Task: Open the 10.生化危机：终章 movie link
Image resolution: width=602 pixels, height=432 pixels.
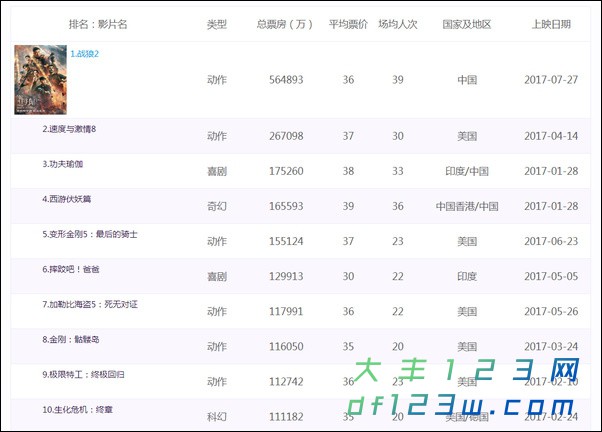Action: coord(79,409)
